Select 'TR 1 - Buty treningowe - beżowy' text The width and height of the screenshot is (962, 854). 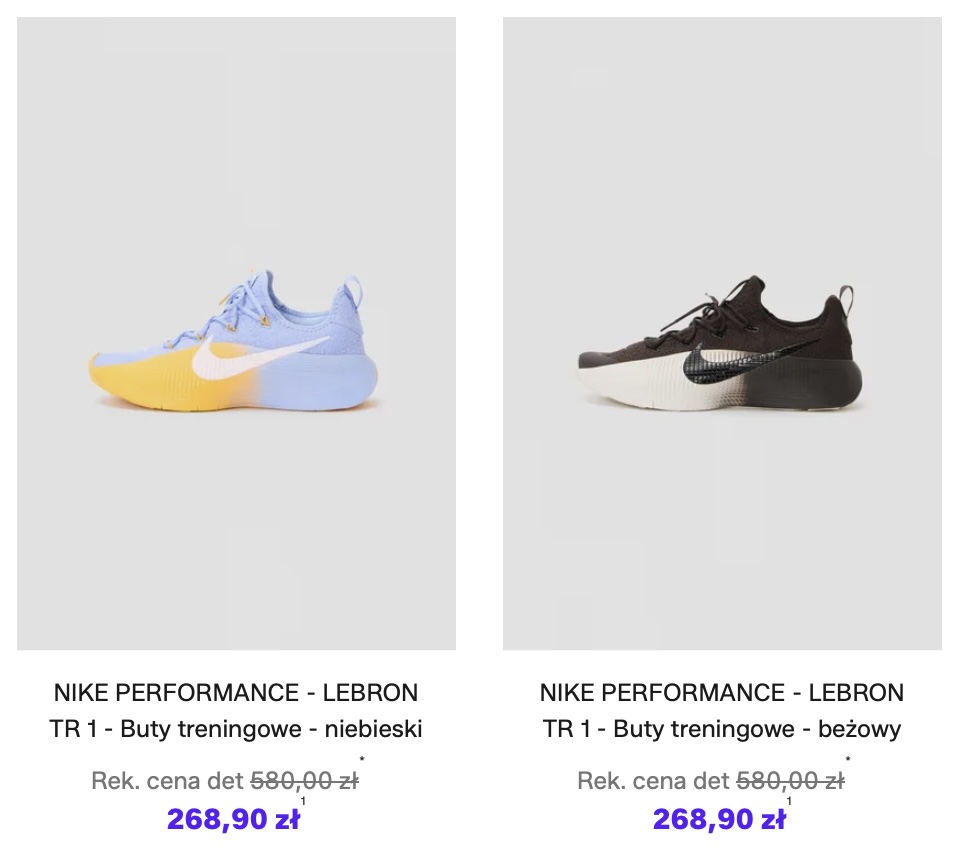tap(722, 729)
